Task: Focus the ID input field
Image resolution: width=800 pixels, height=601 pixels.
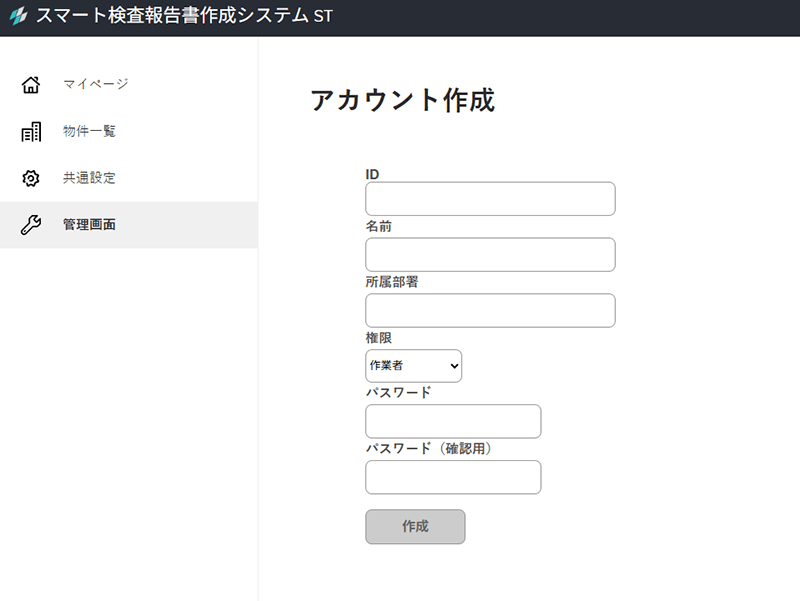Action: click(490, 199)
